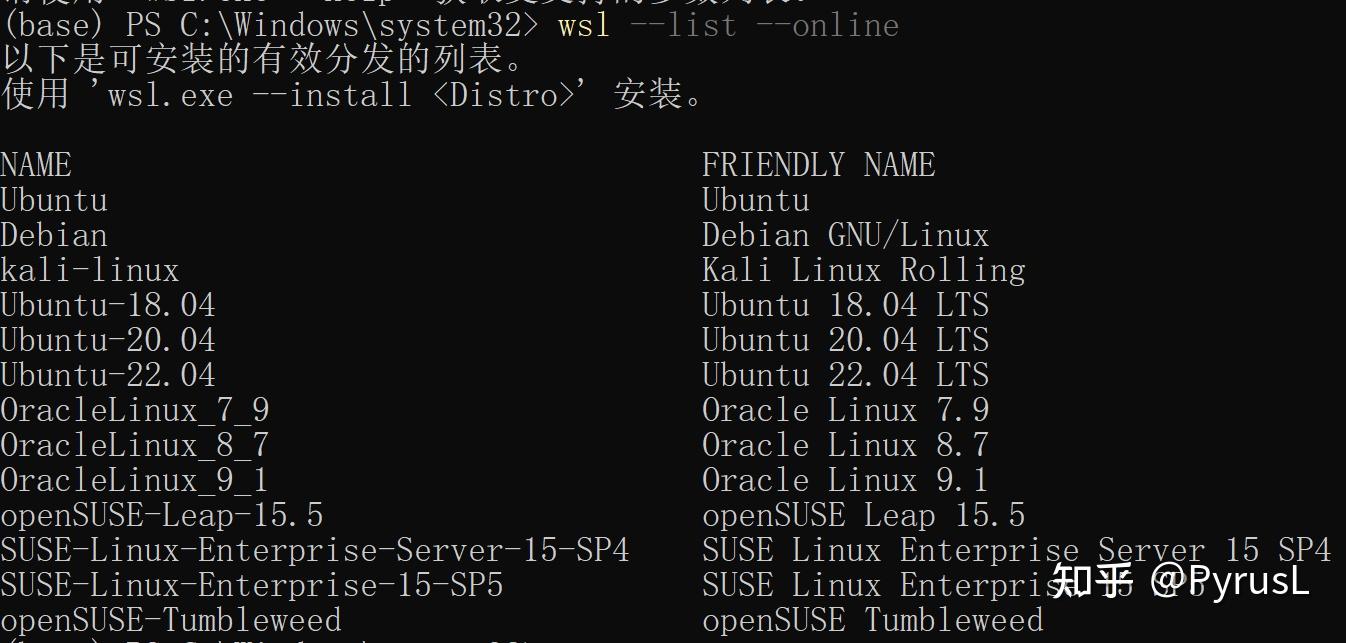Click the 'kali-linux' distro name

[90, 270]
